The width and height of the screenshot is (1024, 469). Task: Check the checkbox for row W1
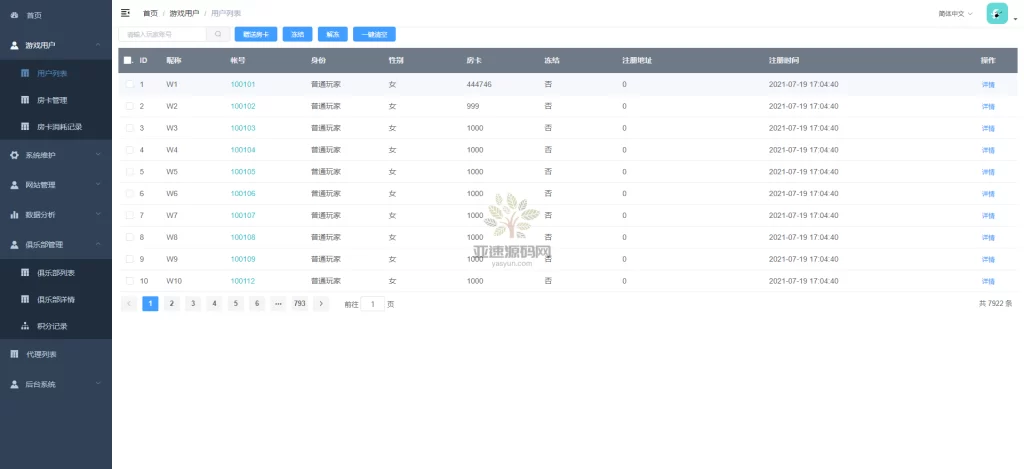129,84
